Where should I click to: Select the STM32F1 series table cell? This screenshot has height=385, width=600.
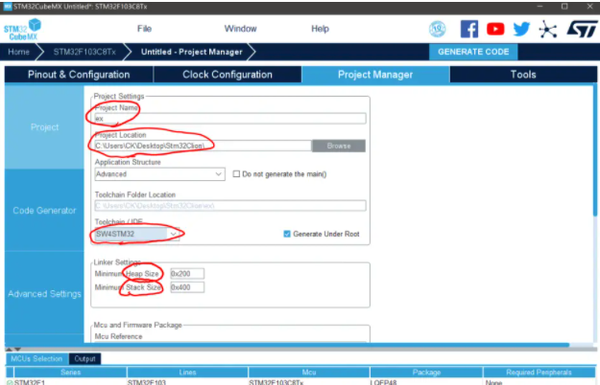point(70,382)
